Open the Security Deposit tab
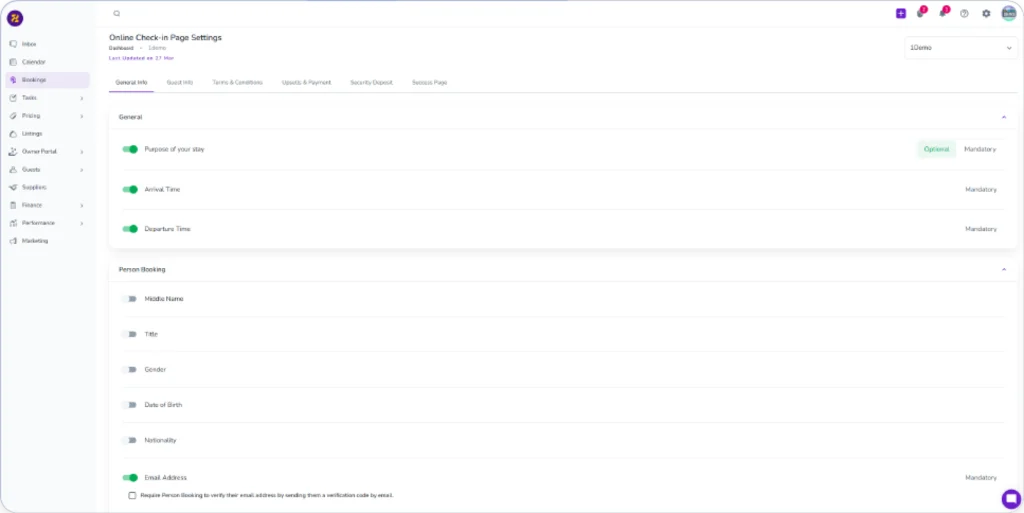Viewport: 1024px width, 513px height. tap(371, 82)
